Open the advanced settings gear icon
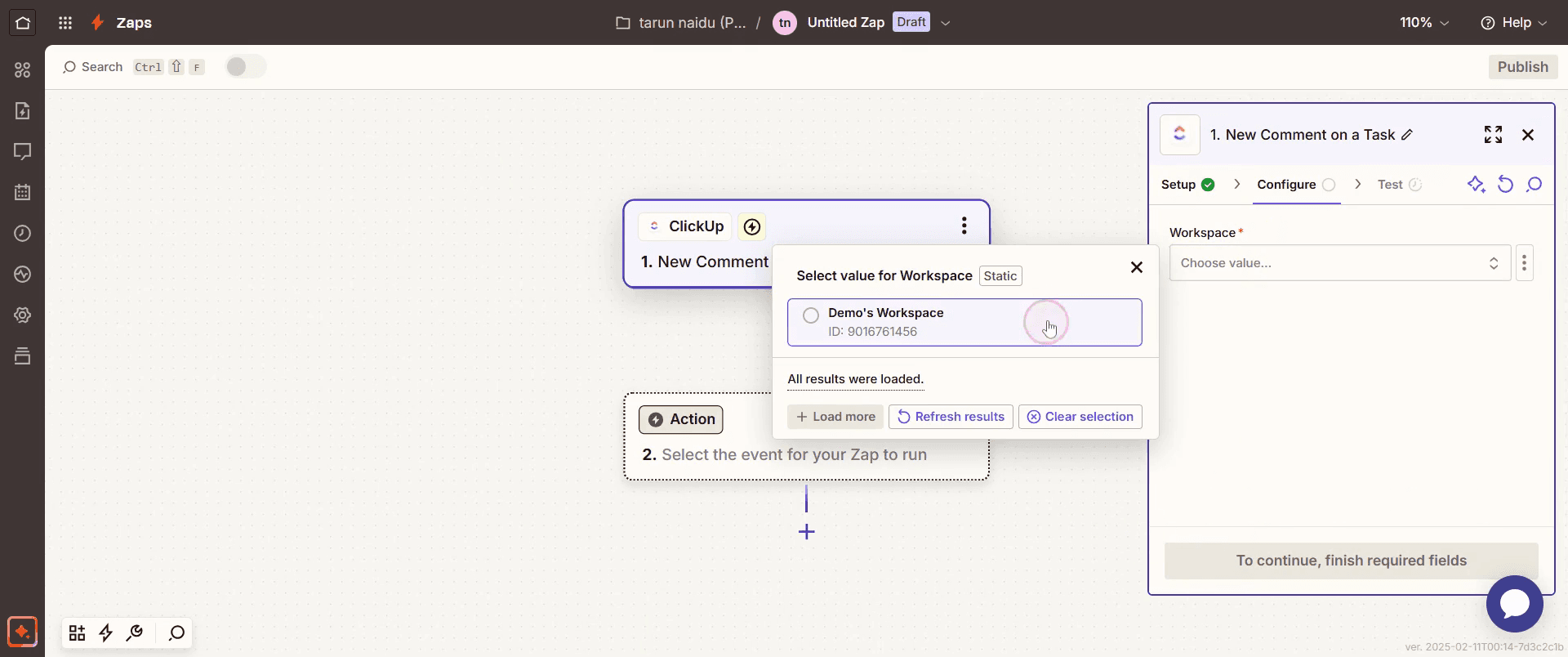This screenshot has height=657, width=1568. pos(23,315)
